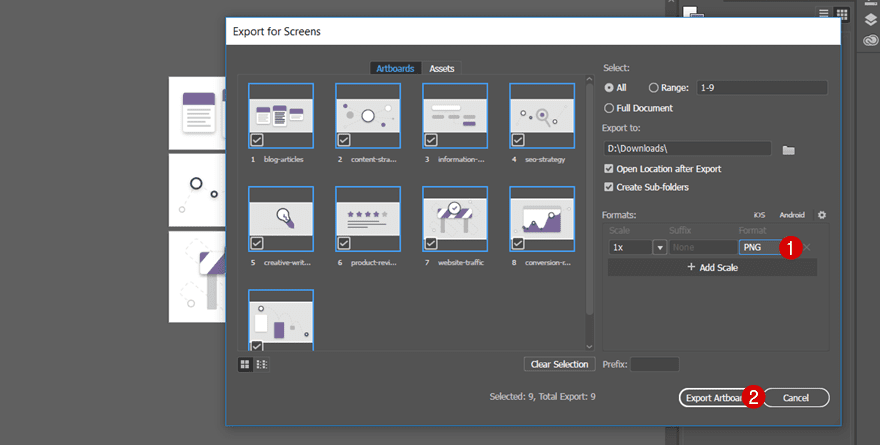Open the Creative Cloud Libraries panel icon
The height and width of the screenshot is (445, 880).
pyautogui.click(x=870, y=42)
